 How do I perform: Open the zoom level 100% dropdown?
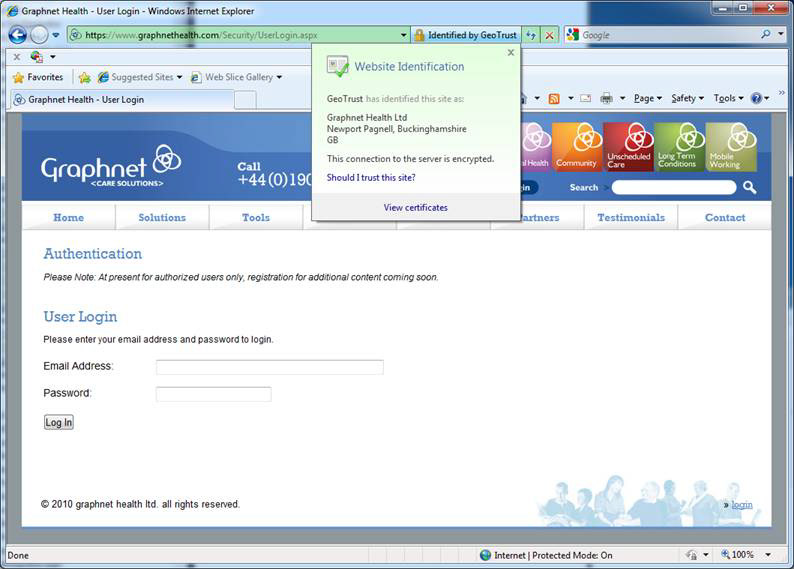746,555
